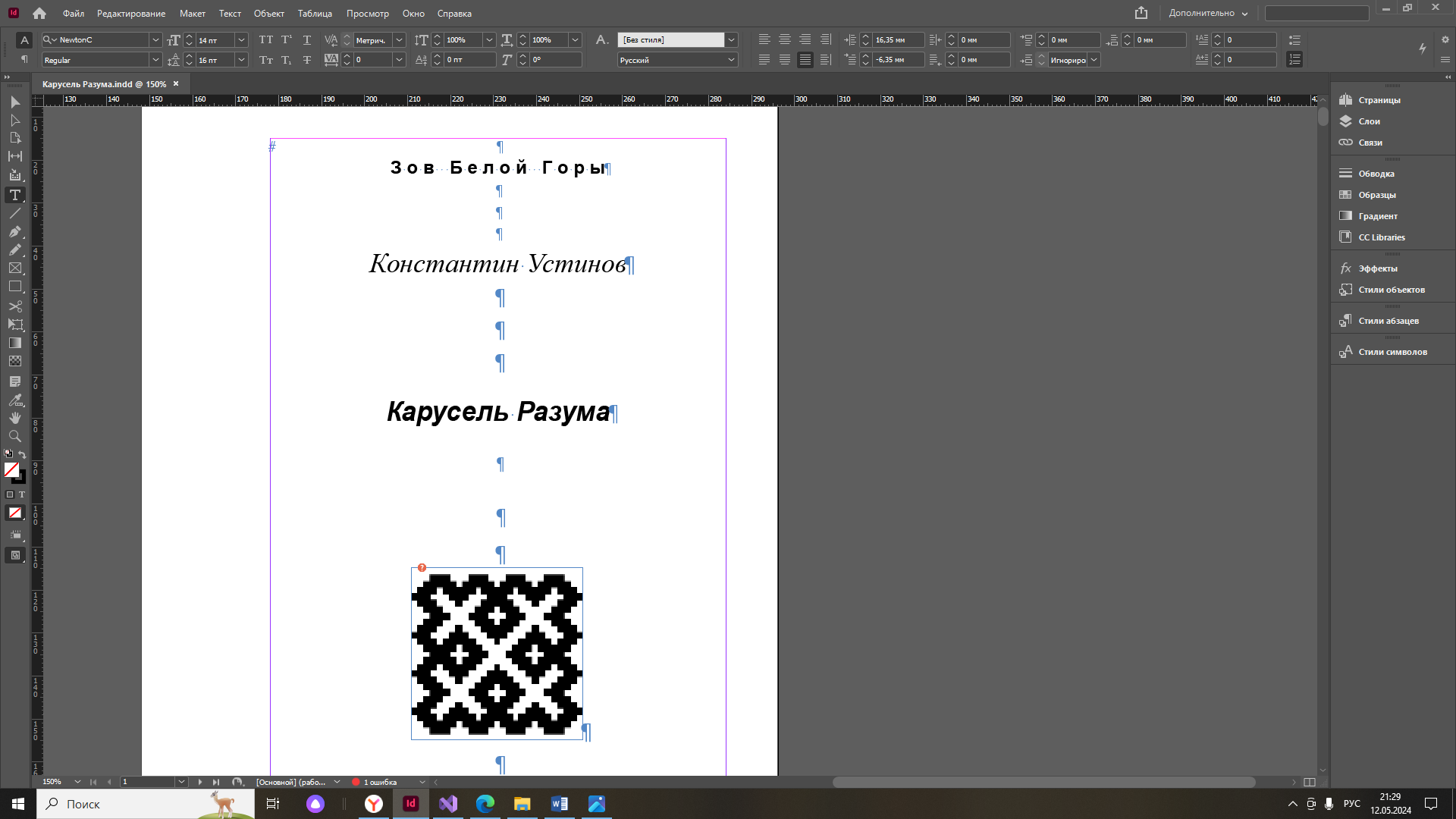1456x819 pixels.
Task: Pick the Scissors tool
Action: click(14, 306)
